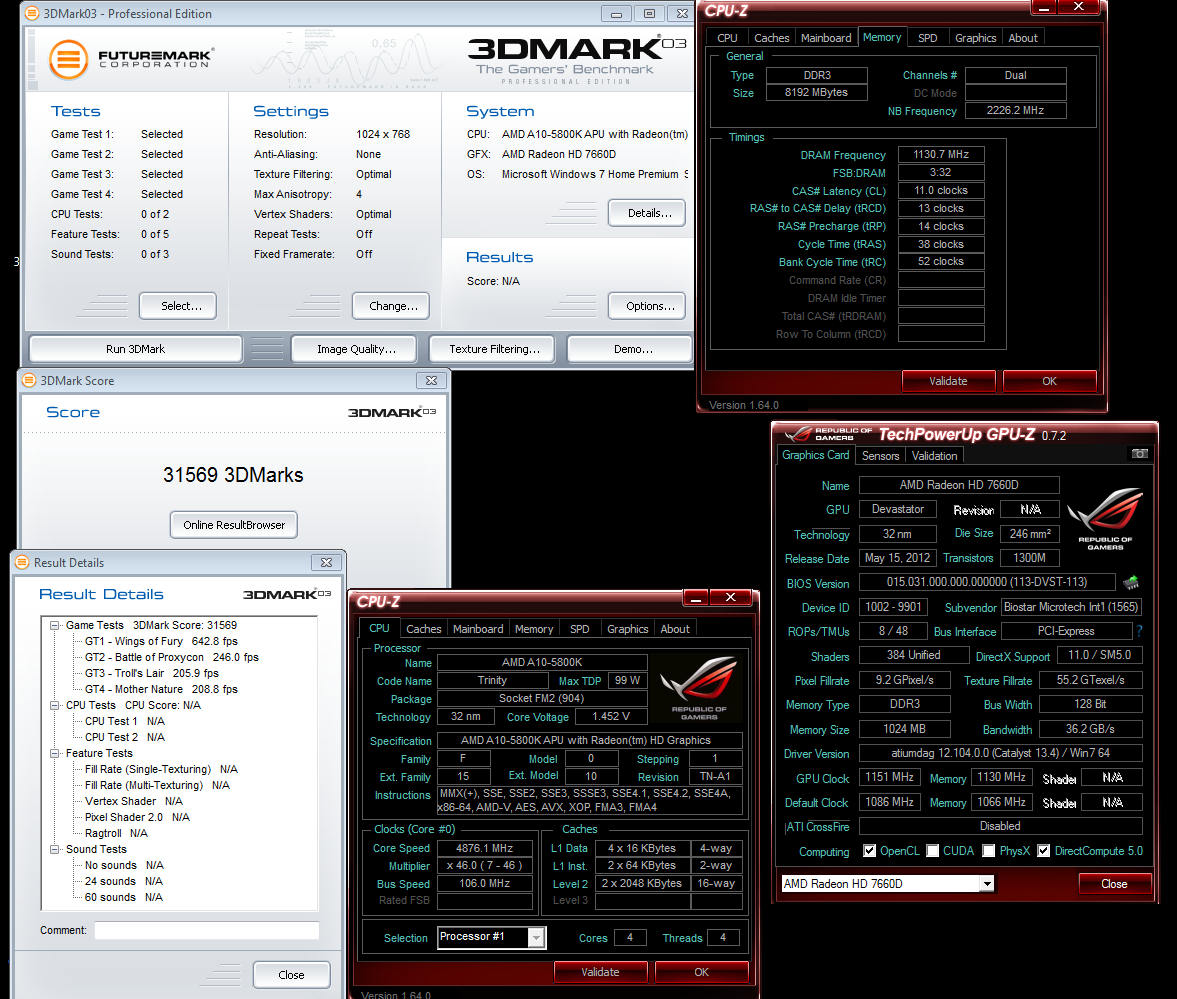Click the Core Speed 4876.1 MHz value
Screen dimensions: 1177x999
[485, 848]
